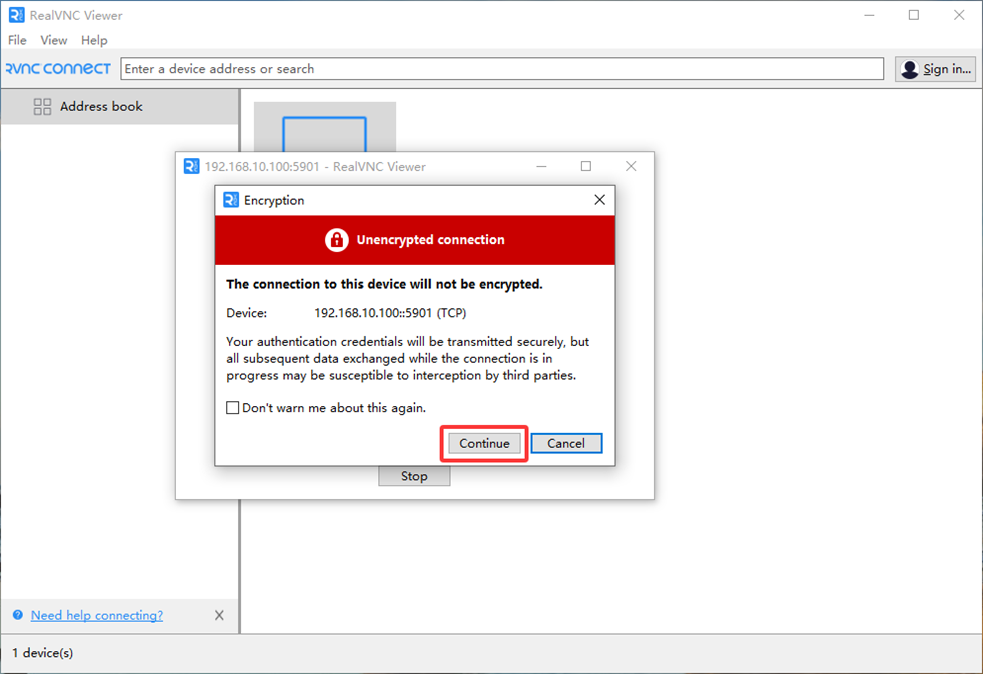The height and width of the screenshot is (674, 983).
Task: Click the blue help info icon
Action: (x=18, y=615)
